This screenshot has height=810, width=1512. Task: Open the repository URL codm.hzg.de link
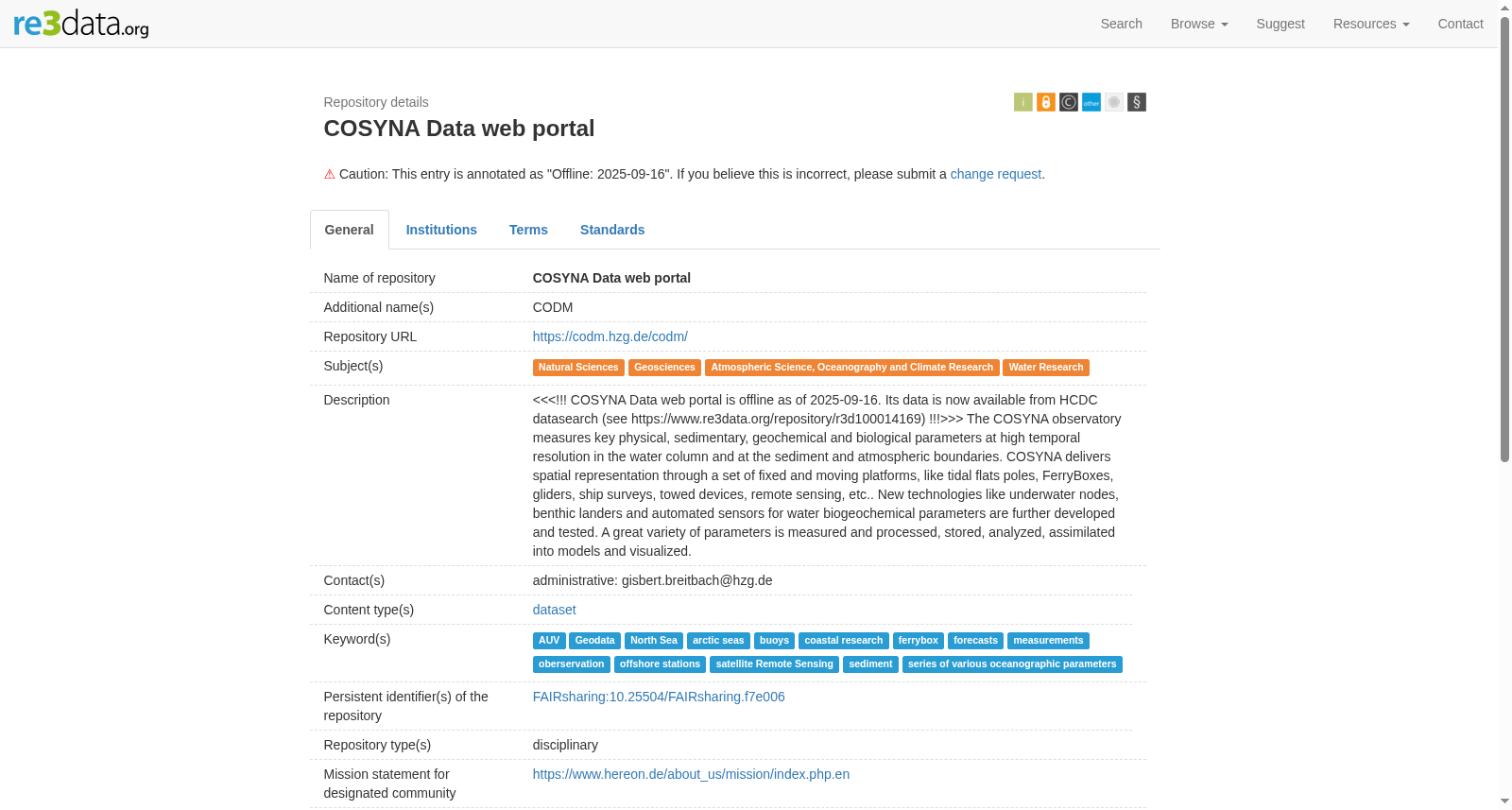(610, 336)
